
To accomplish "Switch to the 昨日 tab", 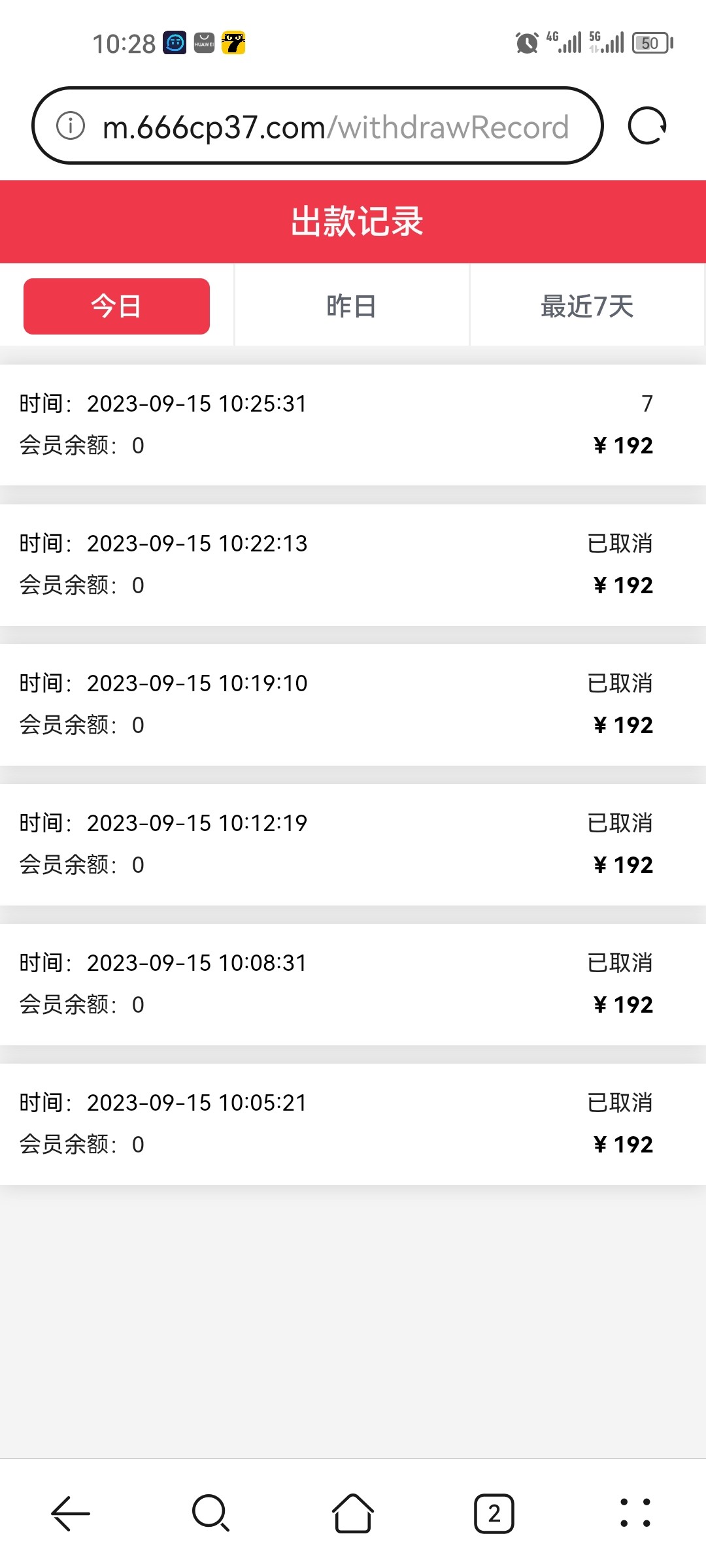I will coord(352,306).
